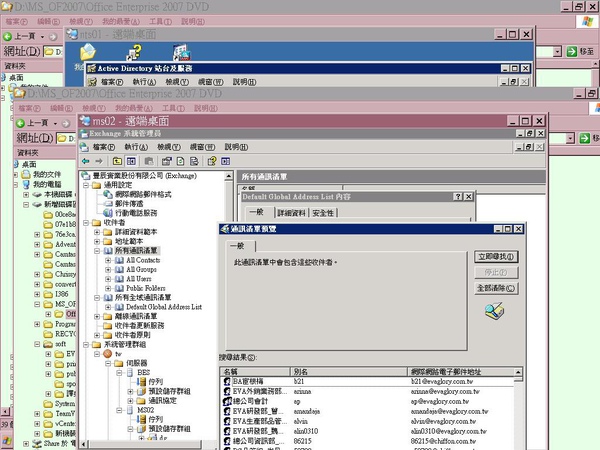Screen dimensions: 600x450
Task: Select the alvin@evaglory.com.tw result row
Action: 367,421
